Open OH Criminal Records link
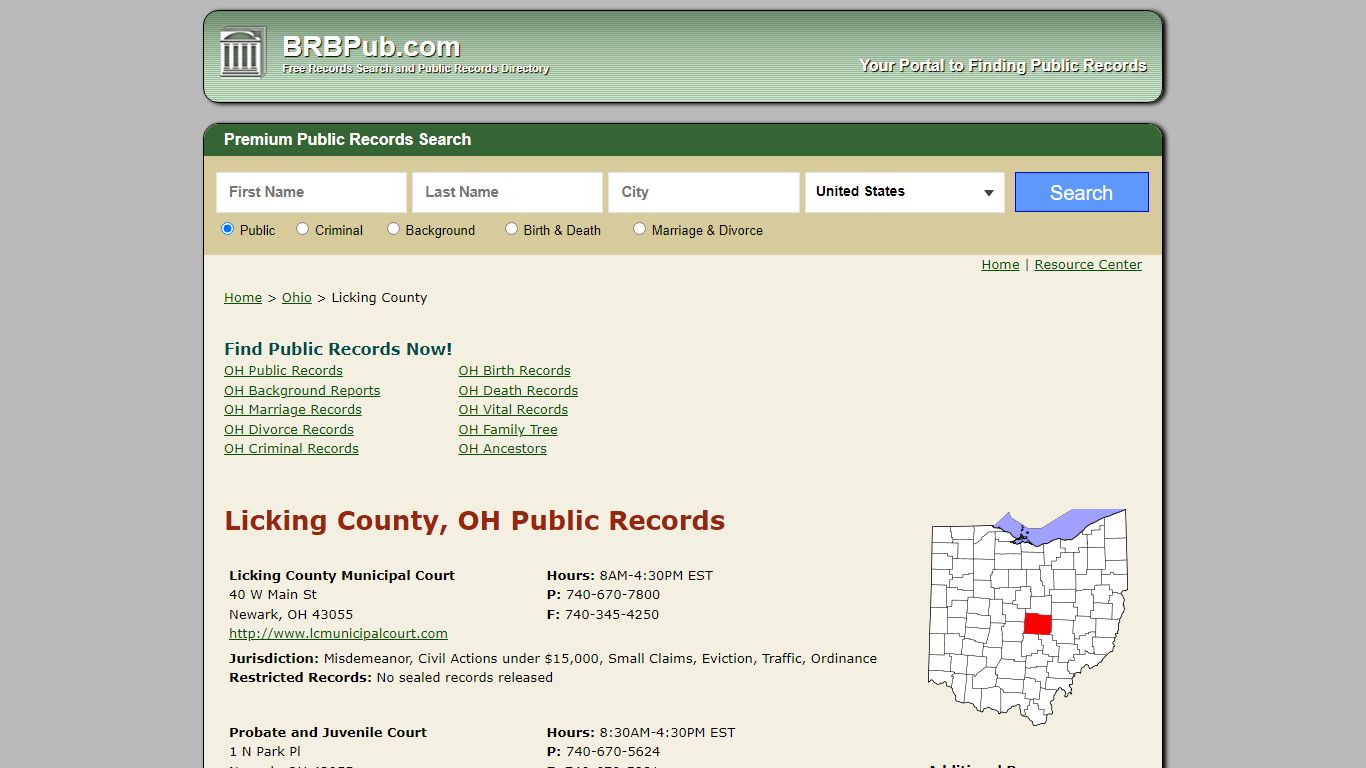Screen dimensions: 1366x768 pyautogui.click(x=291, y=449)
